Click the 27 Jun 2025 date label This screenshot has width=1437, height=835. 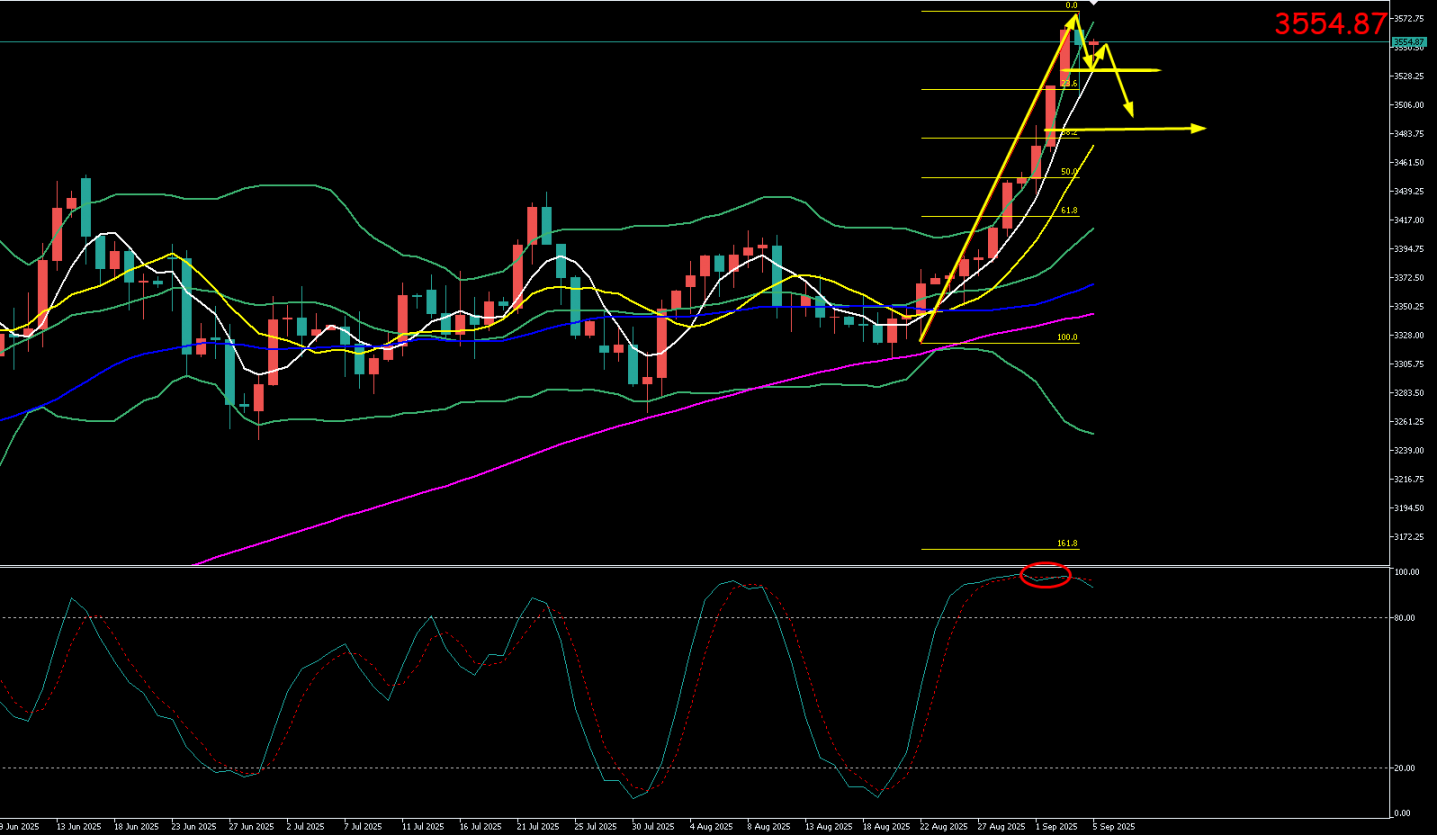(251, 827)
